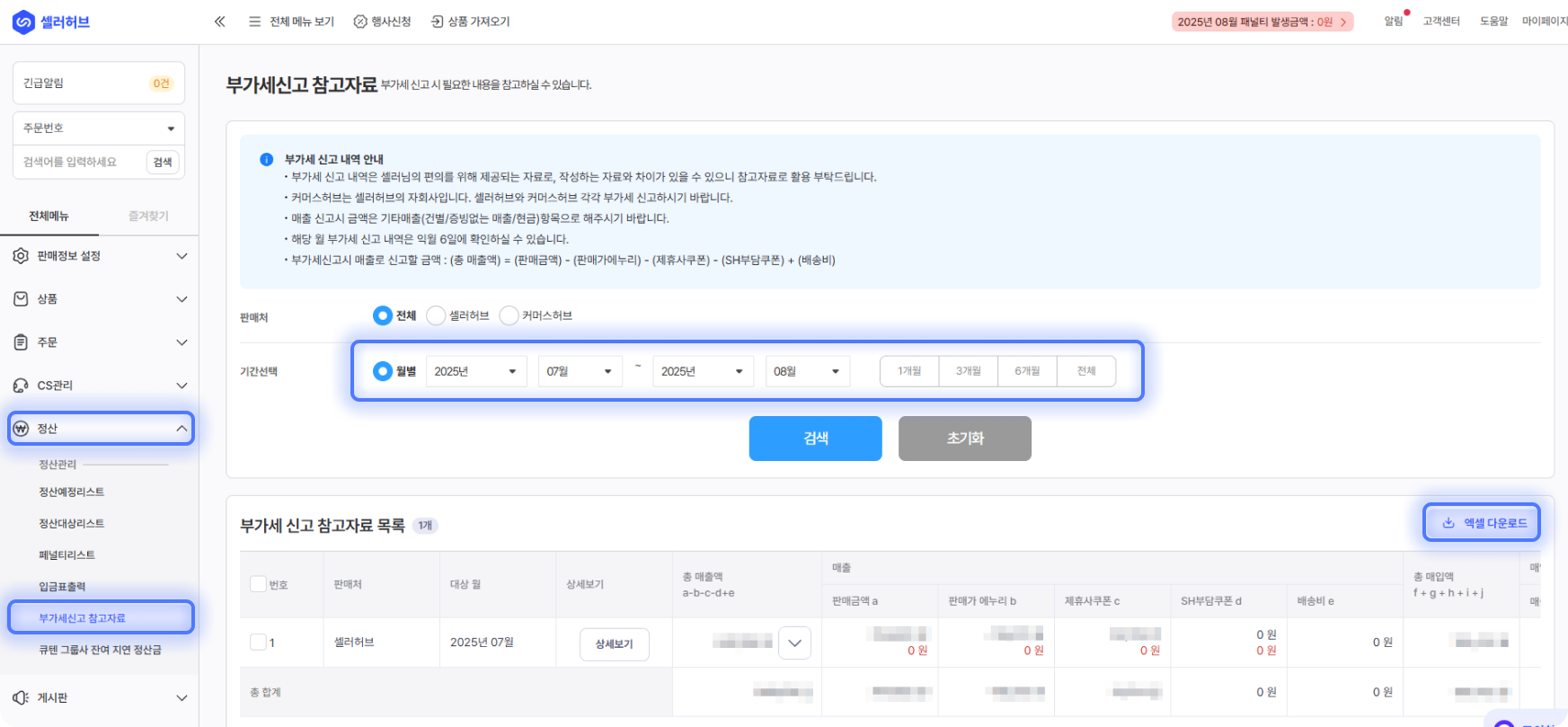The image size is (1568, 727).
Task: Click the 엑셀 다운로드 button
Action: pos(1482,523)
